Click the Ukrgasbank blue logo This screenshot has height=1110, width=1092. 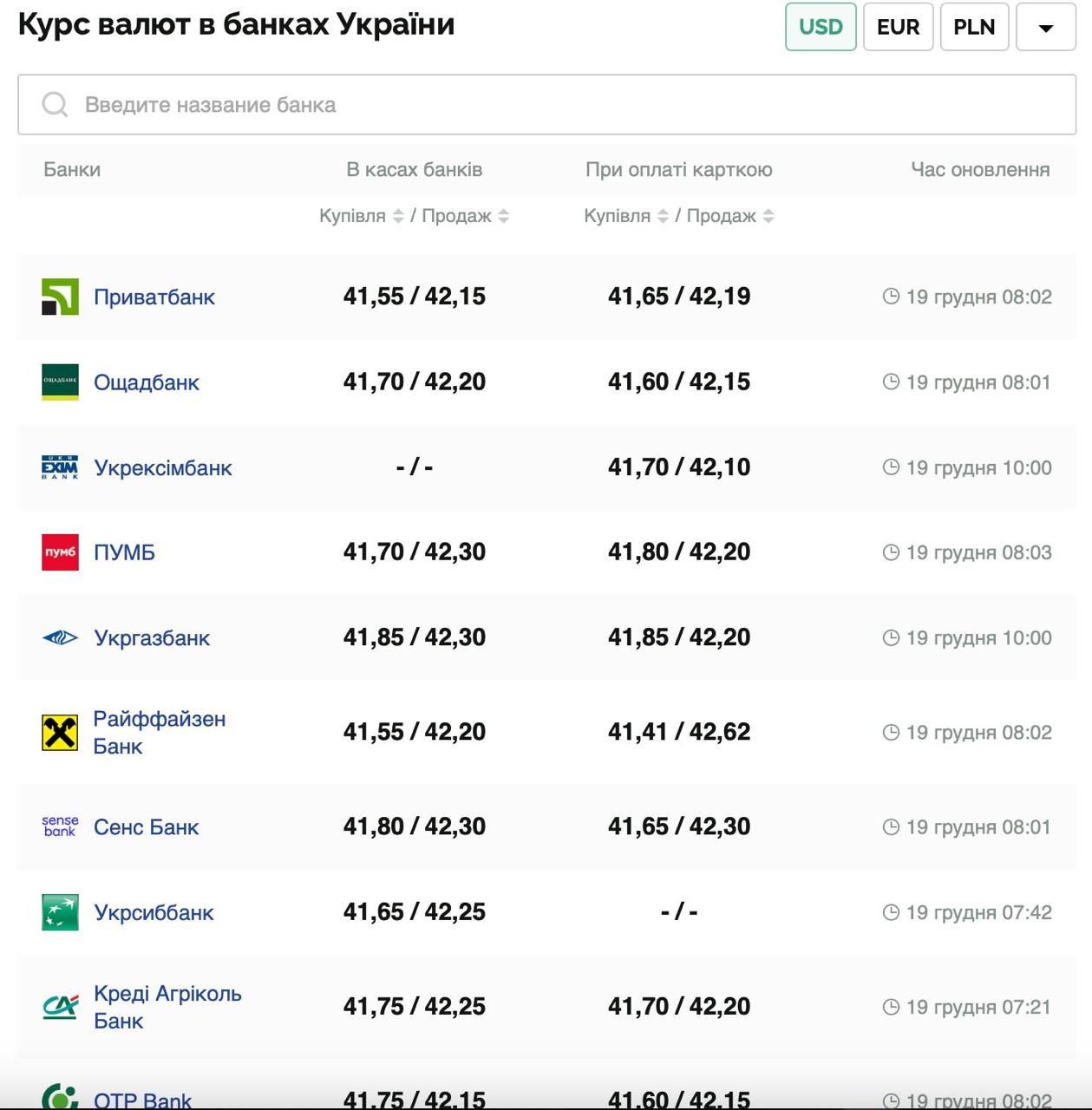click(60, 638)
